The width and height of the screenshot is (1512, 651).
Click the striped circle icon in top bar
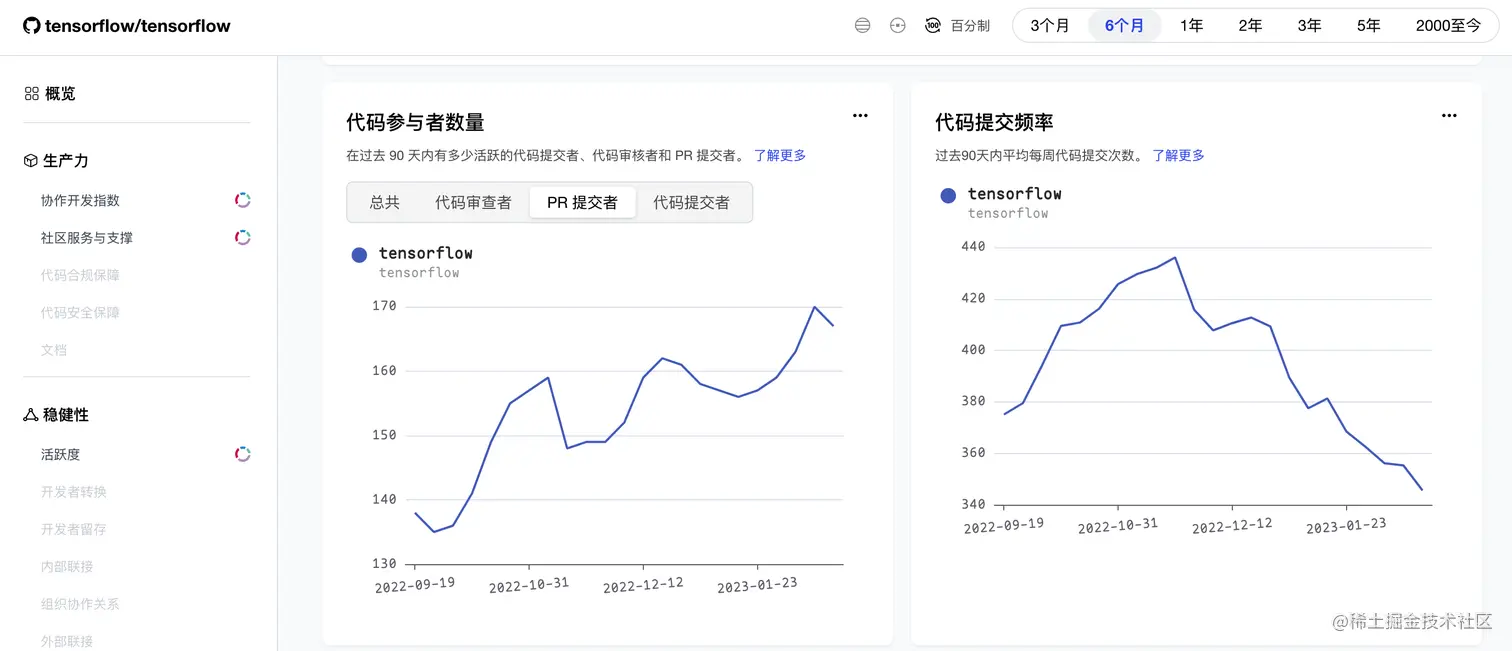(862, 26)
